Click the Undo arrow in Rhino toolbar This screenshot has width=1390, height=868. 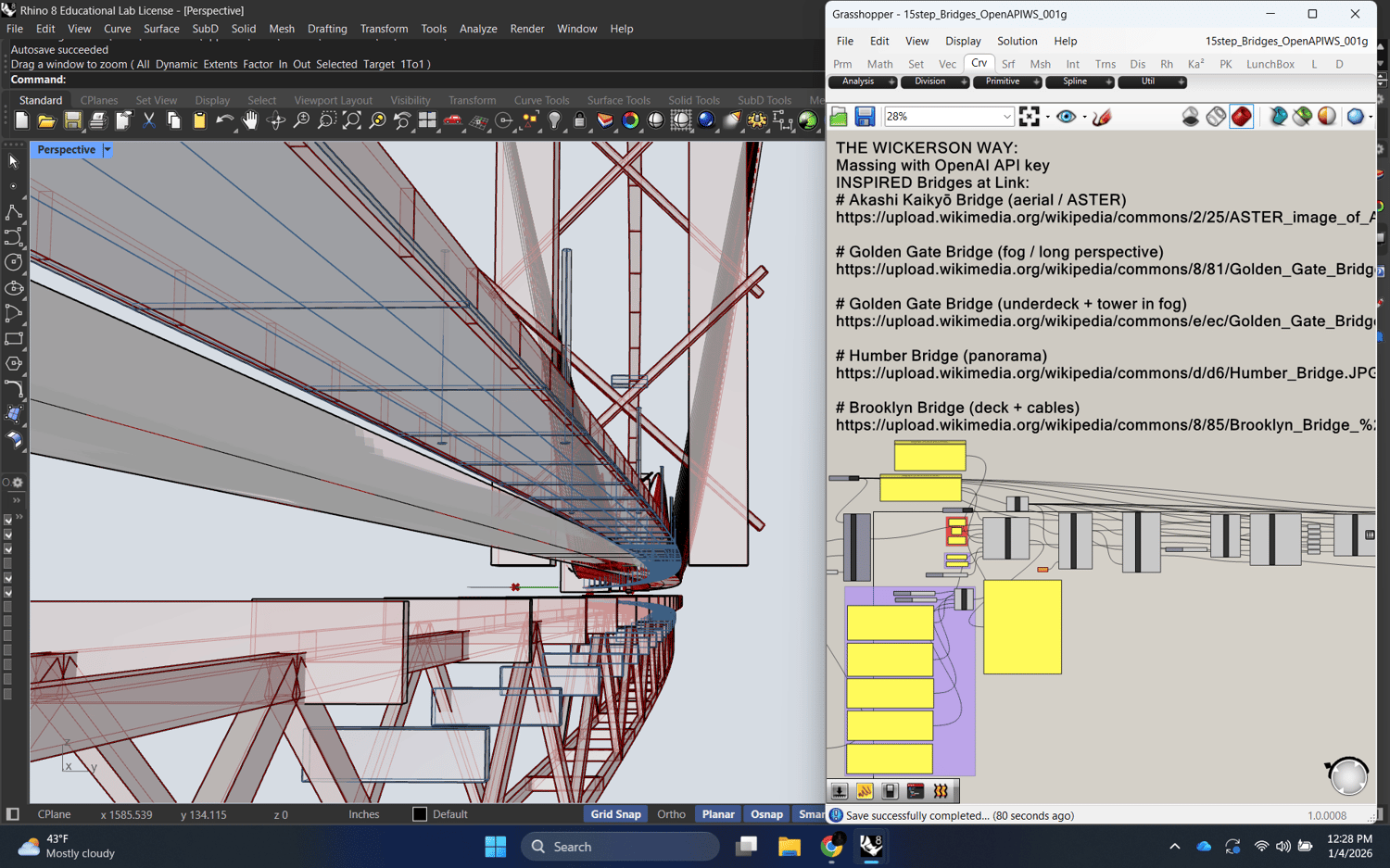(224, 120)
